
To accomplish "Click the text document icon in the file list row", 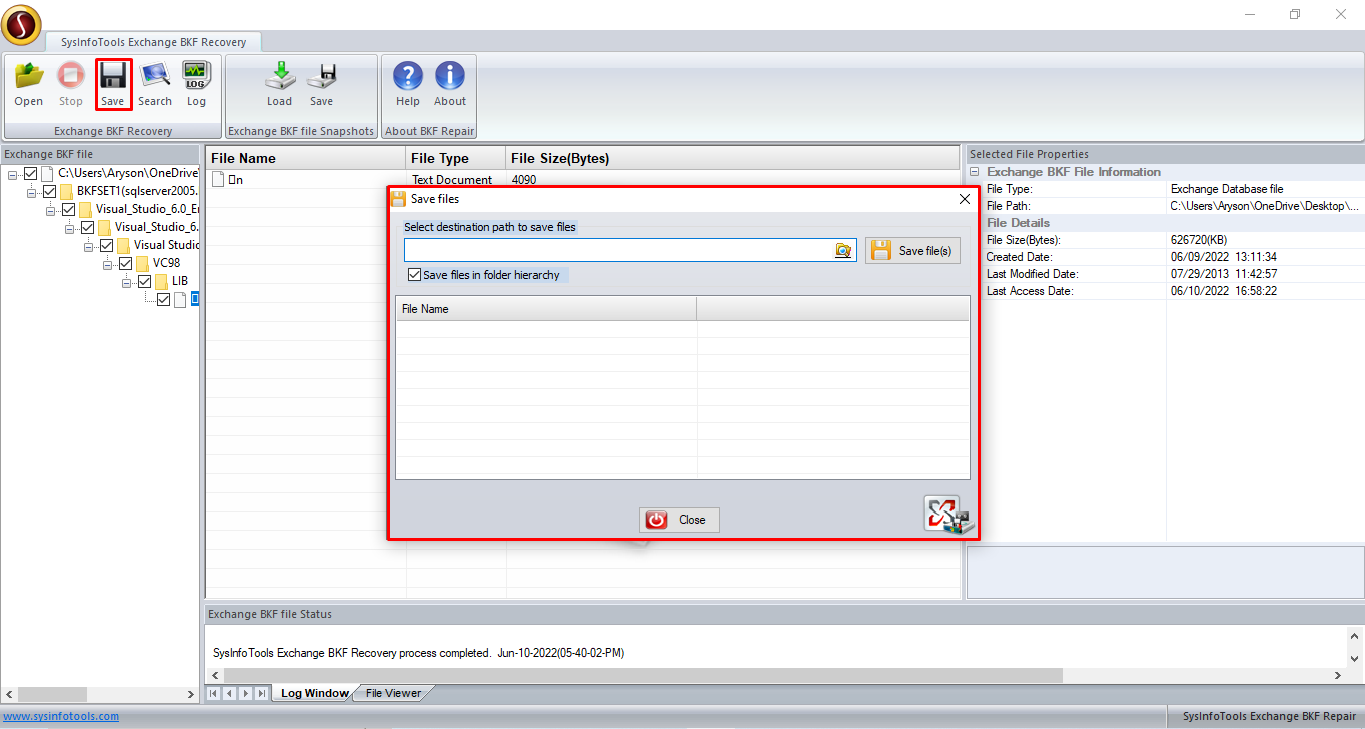I will [218, 180].
